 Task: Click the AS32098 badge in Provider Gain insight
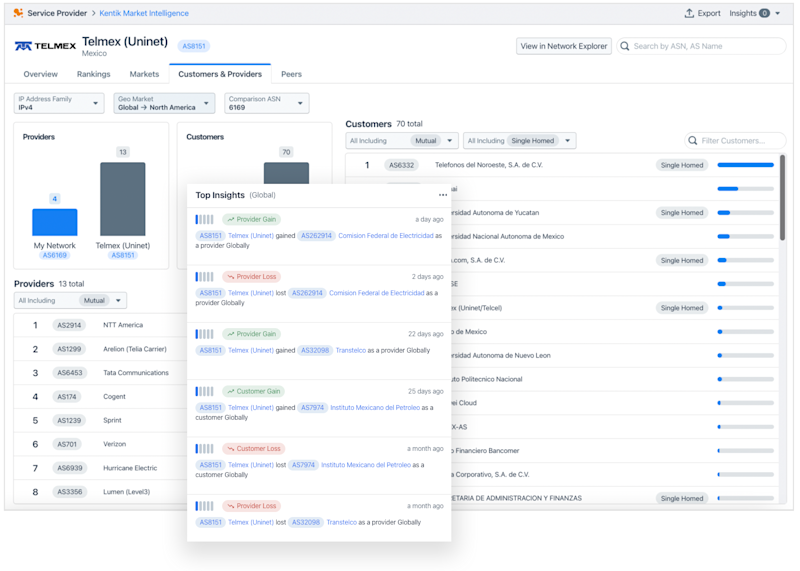(315, 351)
